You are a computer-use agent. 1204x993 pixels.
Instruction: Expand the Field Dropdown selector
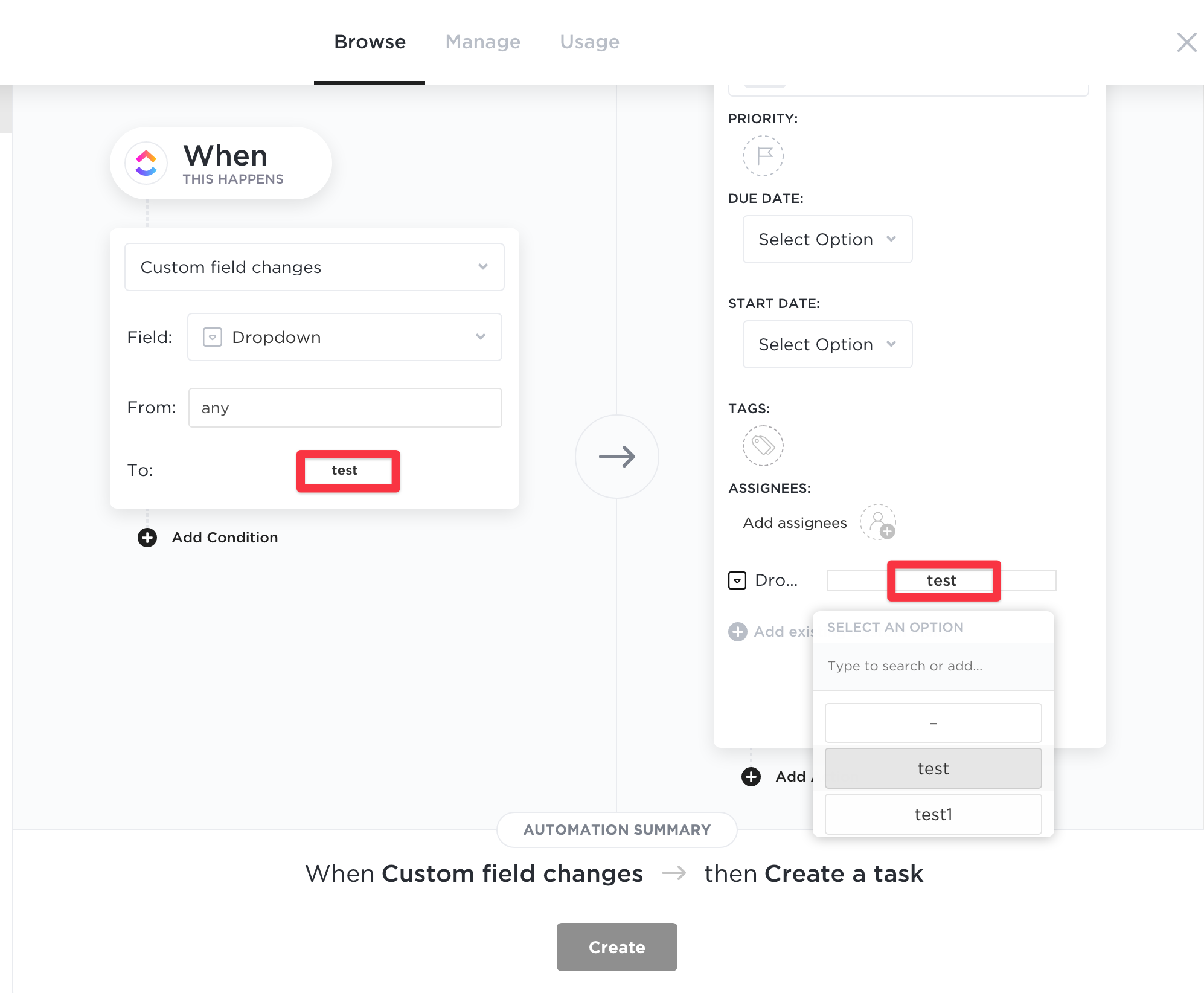click(345, 337)
